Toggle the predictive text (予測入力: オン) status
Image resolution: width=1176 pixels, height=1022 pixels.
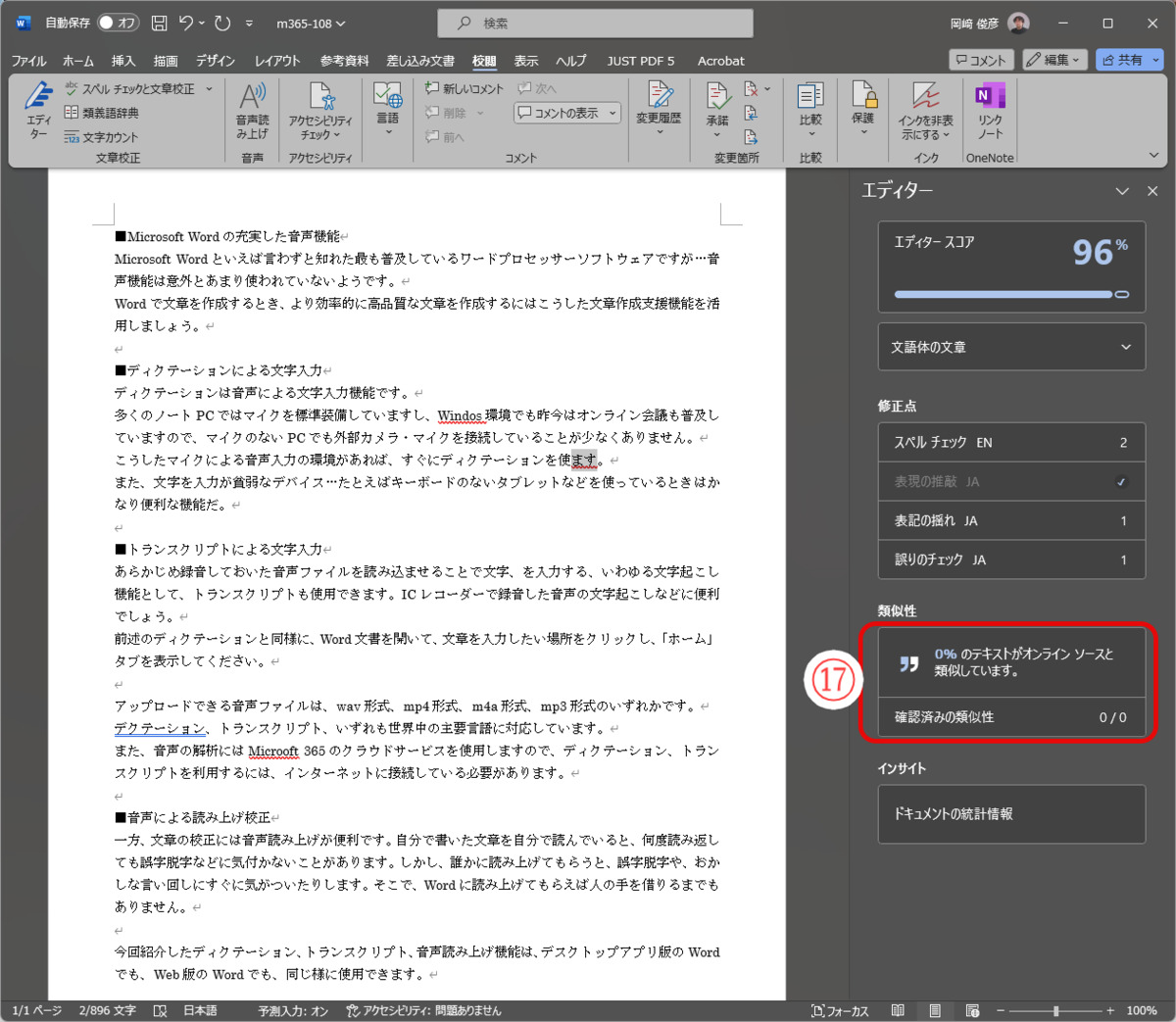pyautogui.click(x=293, y=1010)
